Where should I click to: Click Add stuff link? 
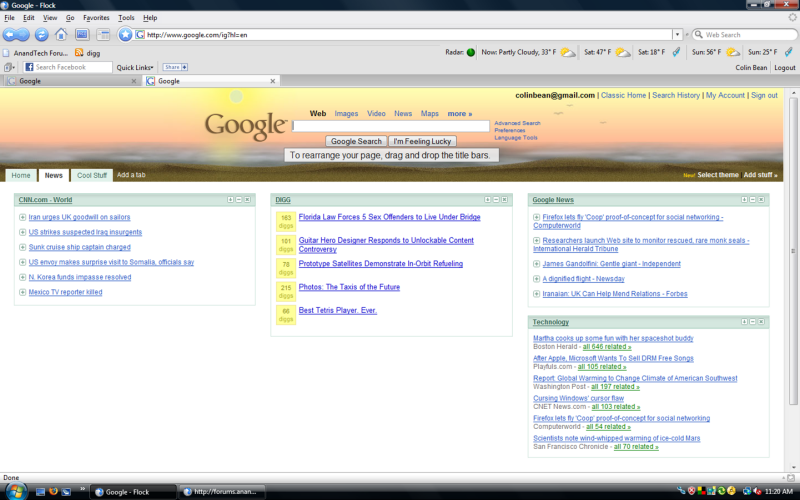[760, 174]
